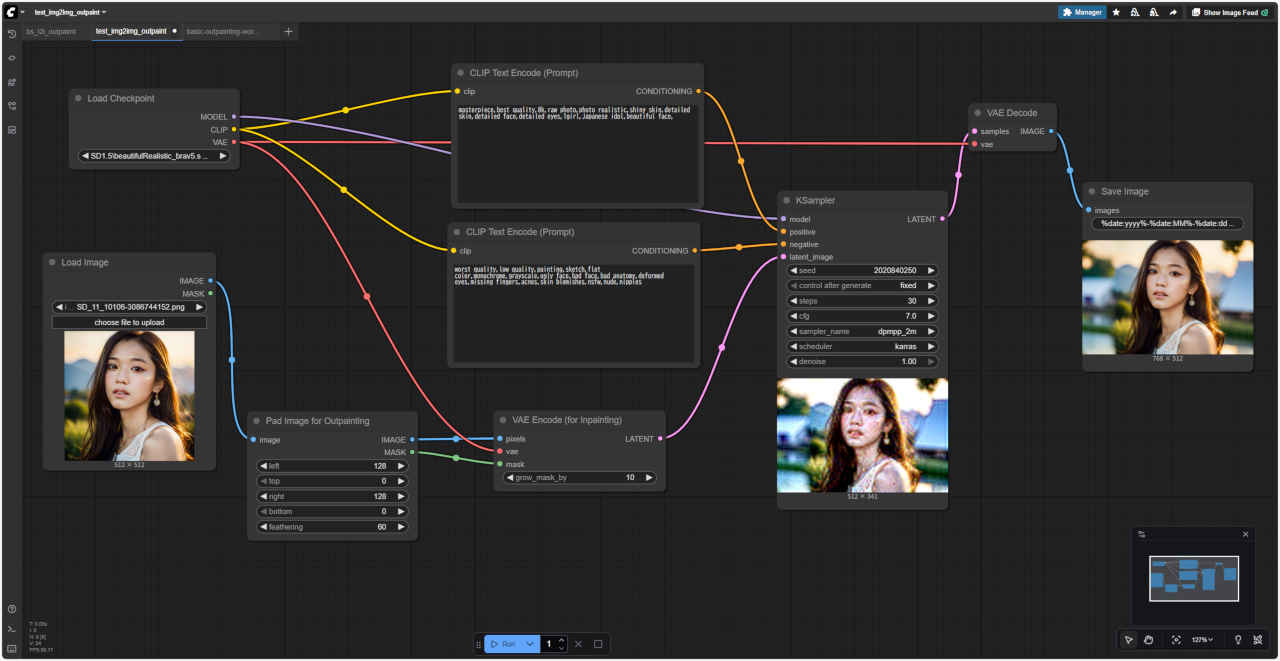This screenshot has height=661, width=1280.
Task: Click the KSampler preview image
Action: 862,435
